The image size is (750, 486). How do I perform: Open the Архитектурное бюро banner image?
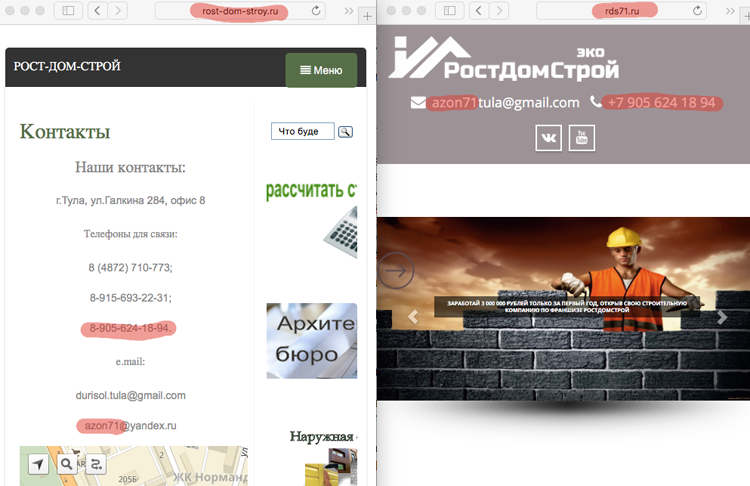(312, 341)
